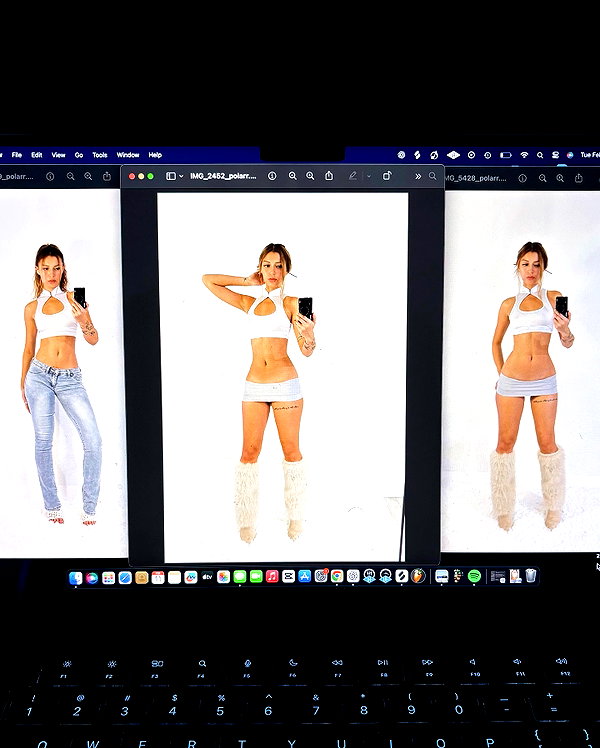
Task: Show Inspector info for IMG_2452 window
Action: pyautogui.click(x=272, y=176)
